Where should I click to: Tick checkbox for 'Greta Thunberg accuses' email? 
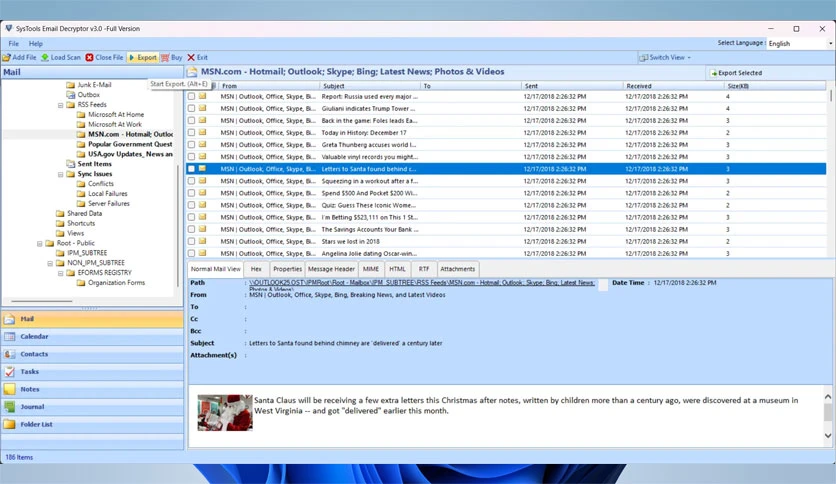point(191,144)
